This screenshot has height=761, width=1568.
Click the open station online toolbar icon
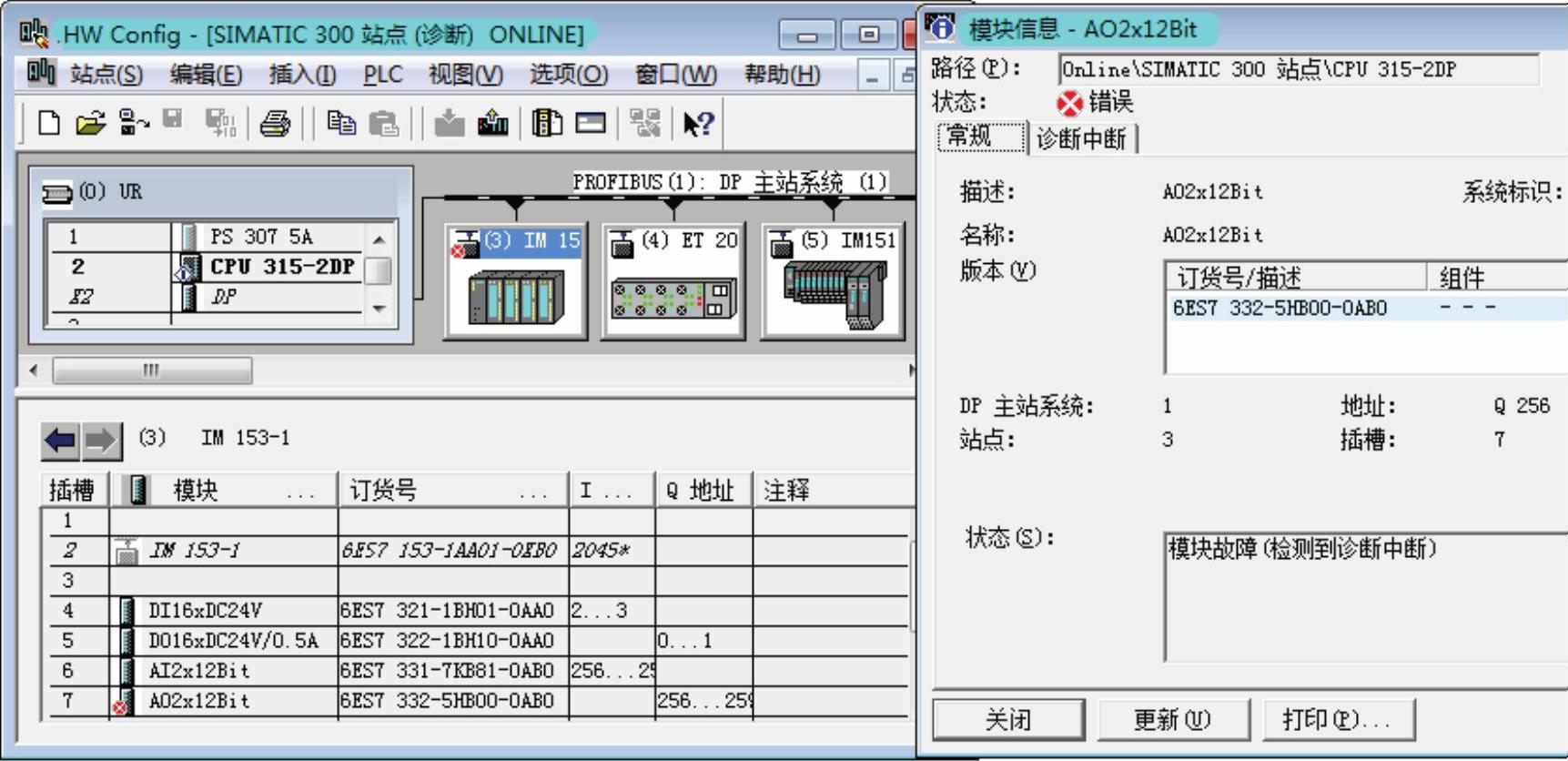coord(135,123)
